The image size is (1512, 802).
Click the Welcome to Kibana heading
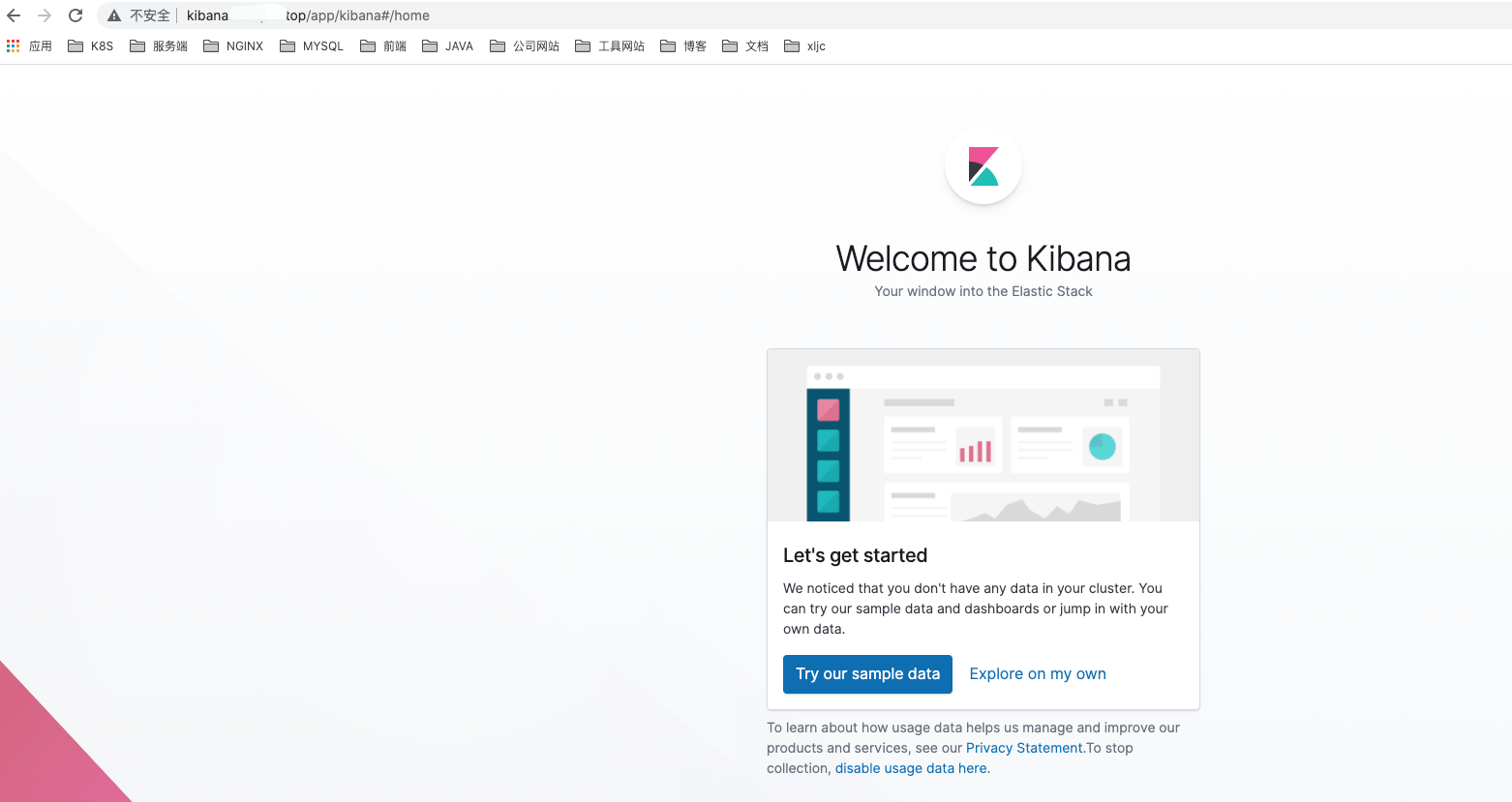tap(983, 258)
